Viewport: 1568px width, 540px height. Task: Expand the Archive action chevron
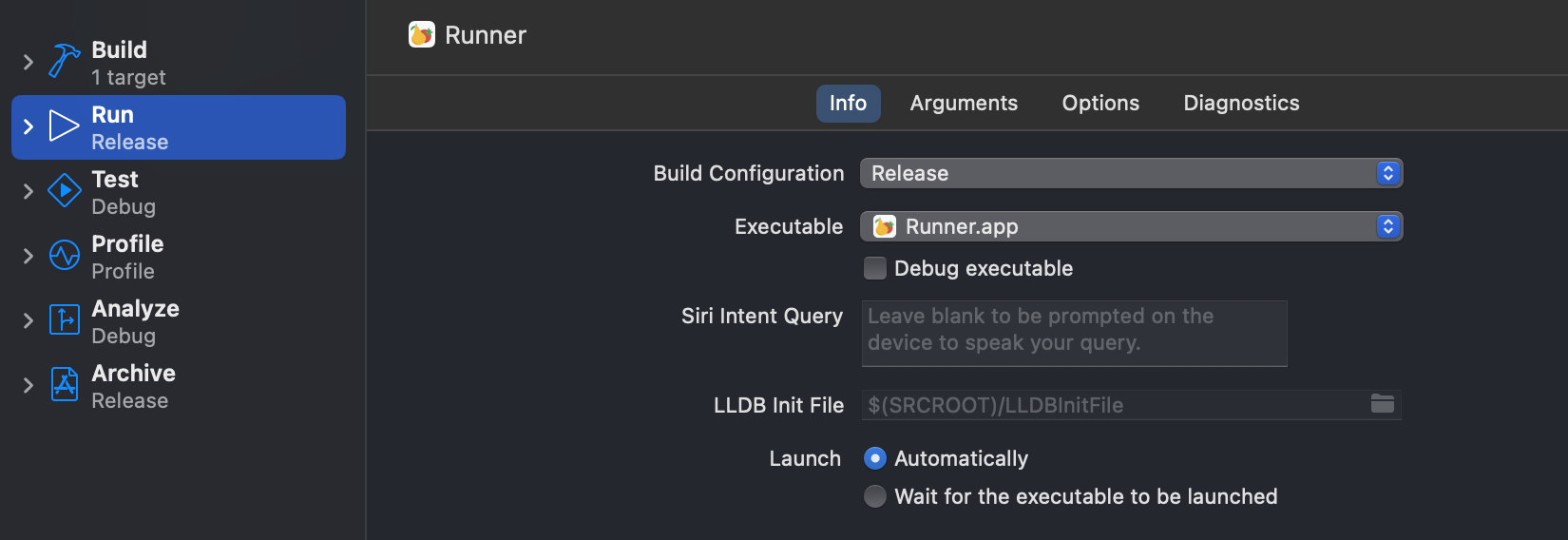click(29, 385)
